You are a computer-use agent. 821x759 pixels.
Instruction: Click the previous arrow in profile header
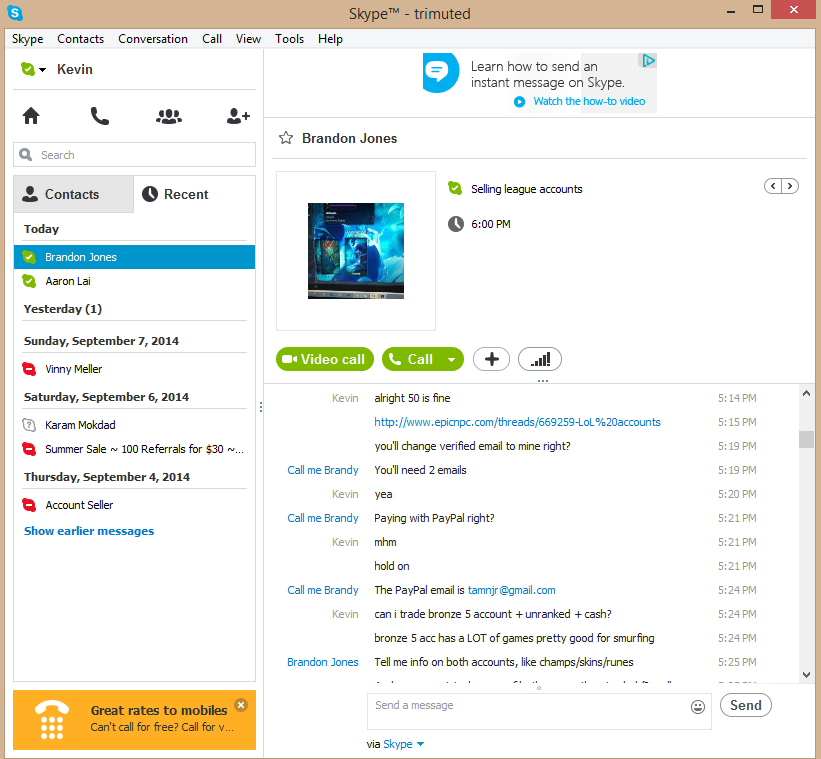point(773,186)
